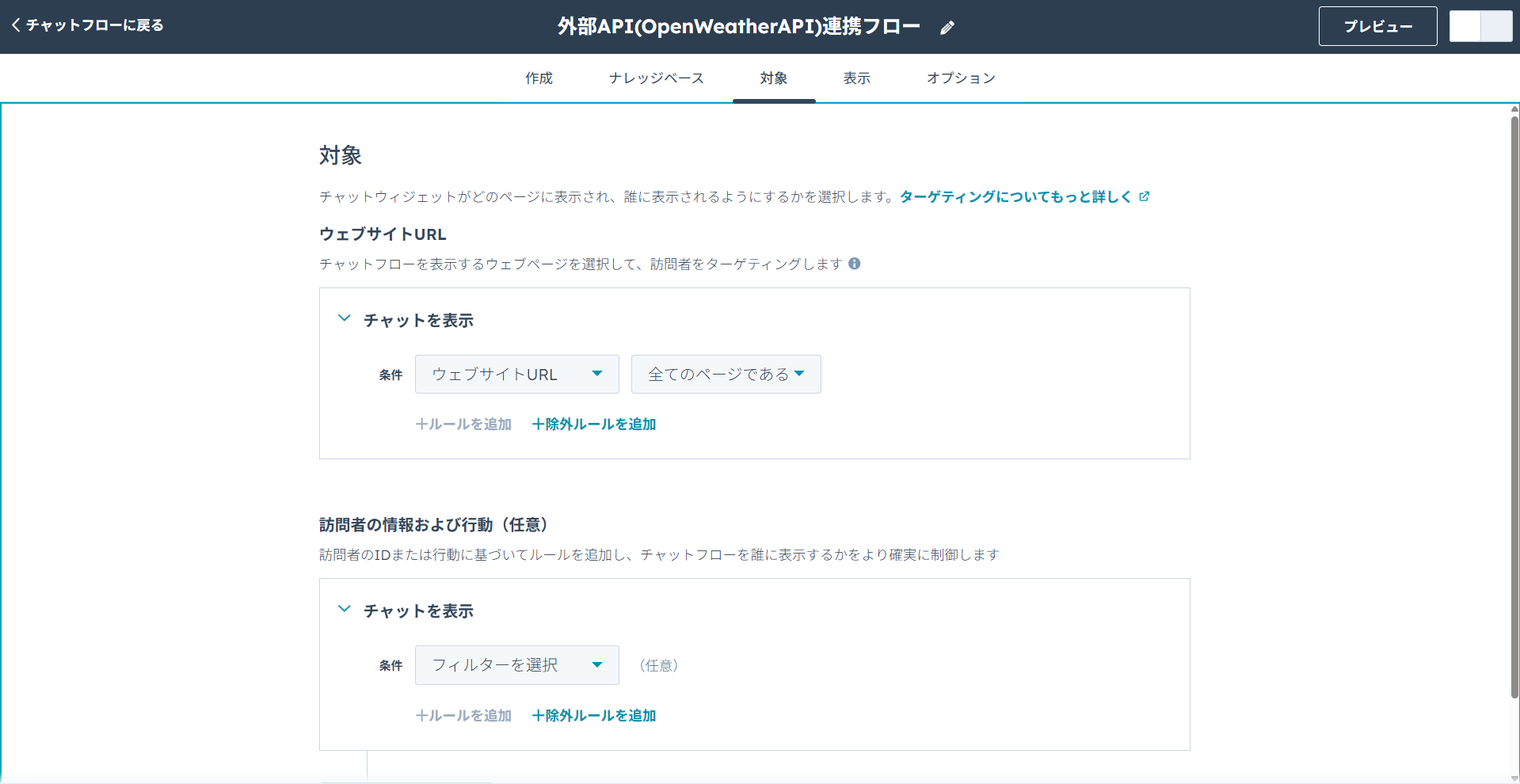Click the プレビュー button

tap(1377, 26)
